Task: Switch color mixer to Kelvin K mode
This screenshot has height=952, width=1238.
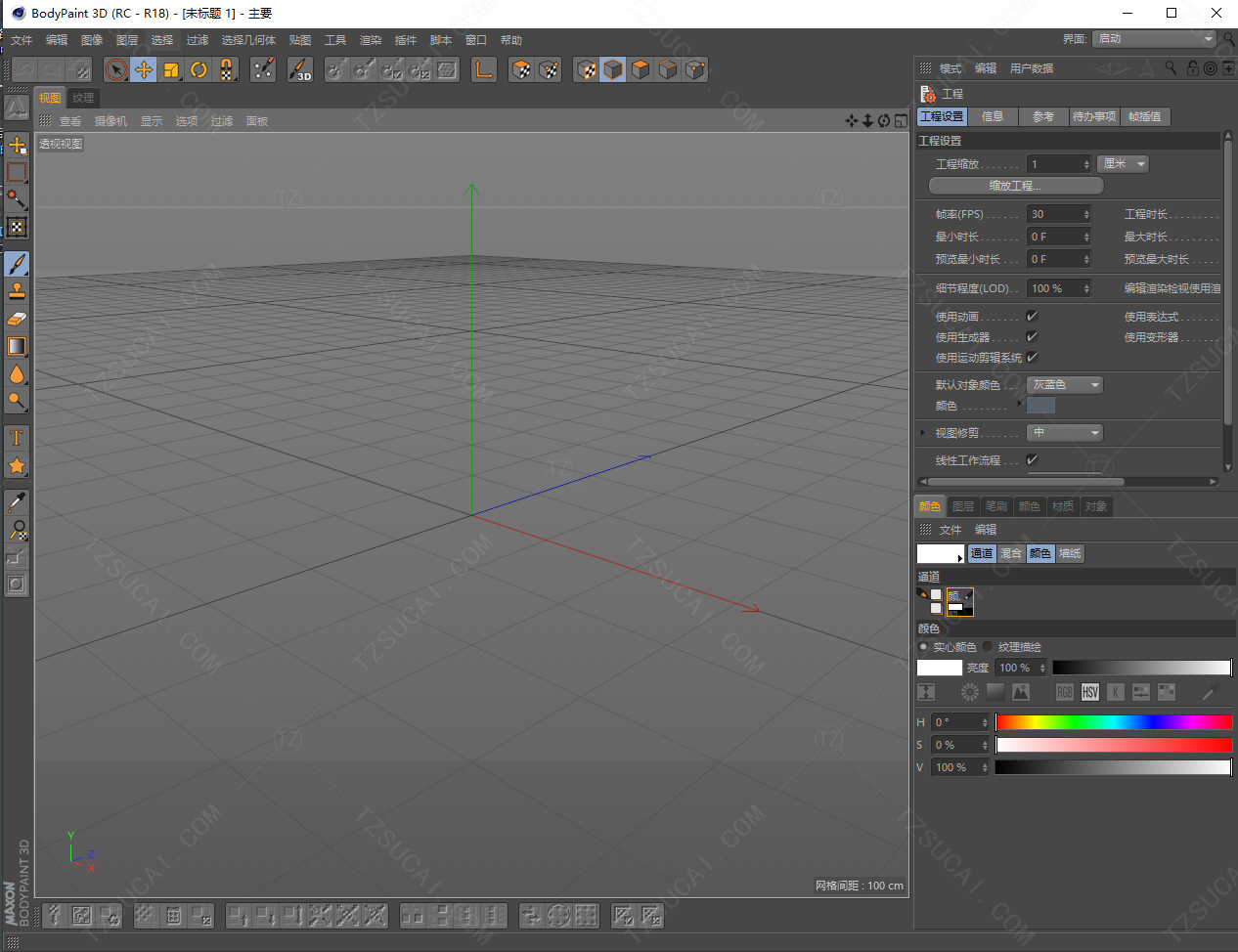Action: (x=1116, y=692)
